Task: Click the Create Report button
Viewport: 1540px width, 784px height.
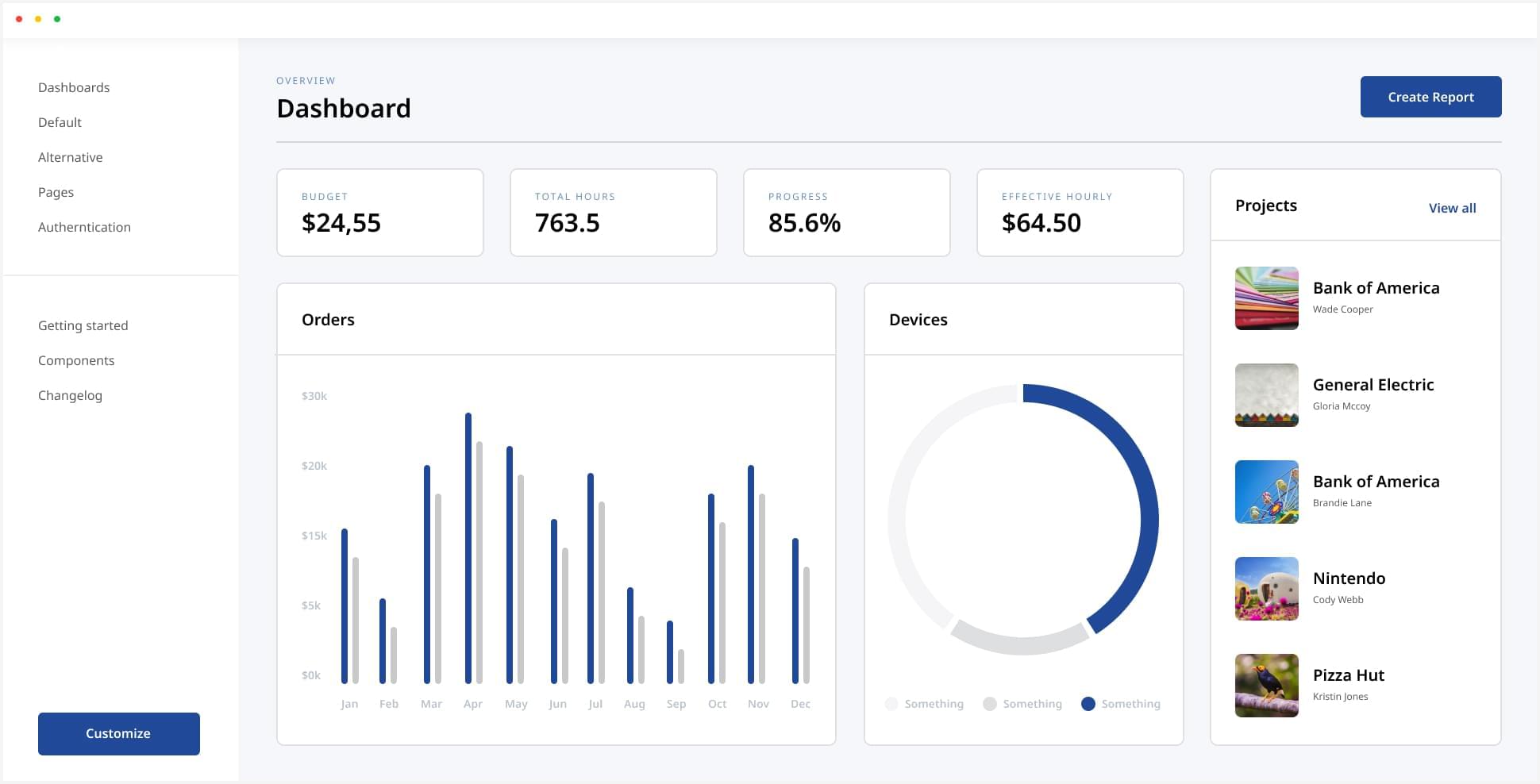Action: (1430, 97)
